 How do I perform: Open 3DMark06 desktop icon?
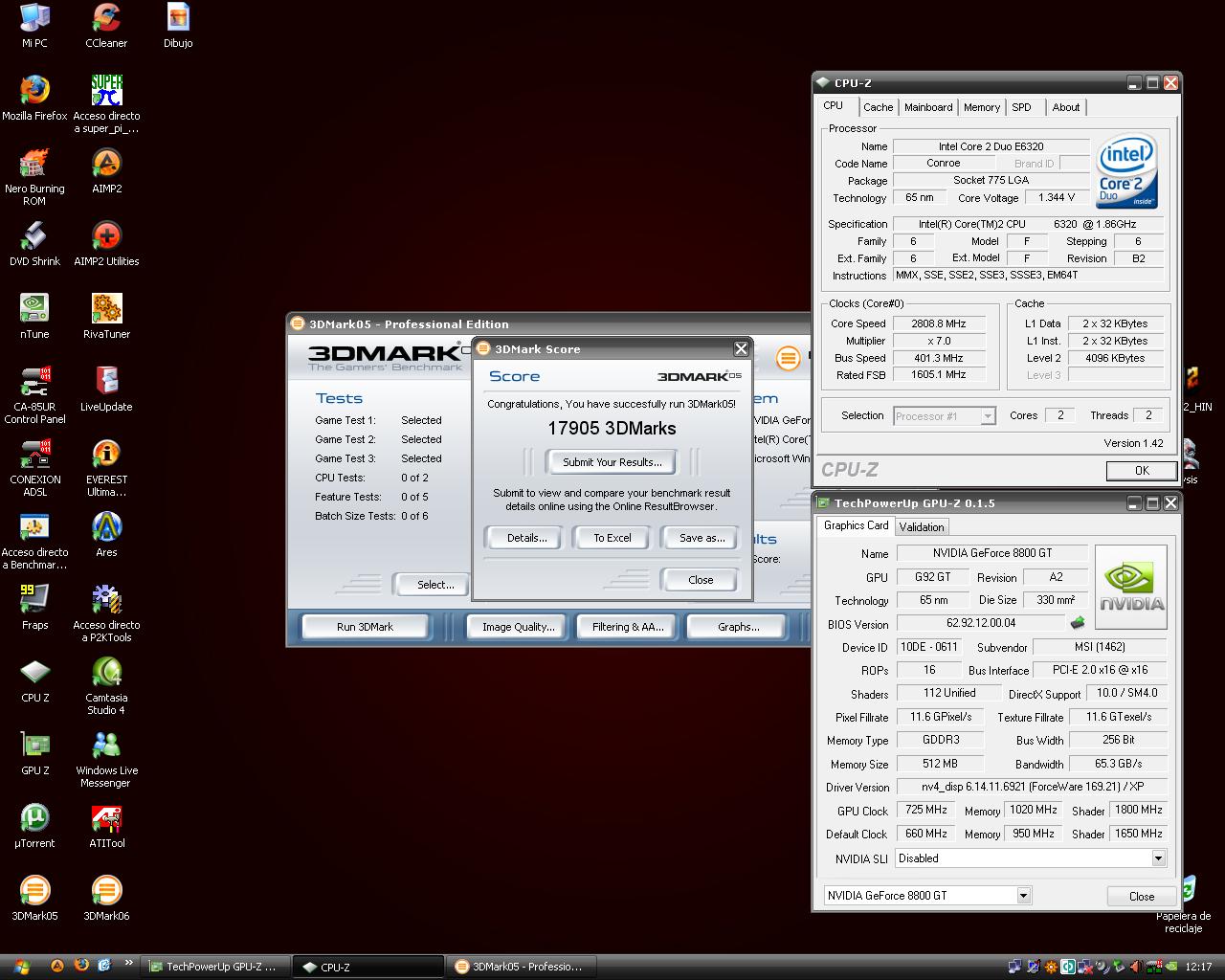click(x=106, y=898)
